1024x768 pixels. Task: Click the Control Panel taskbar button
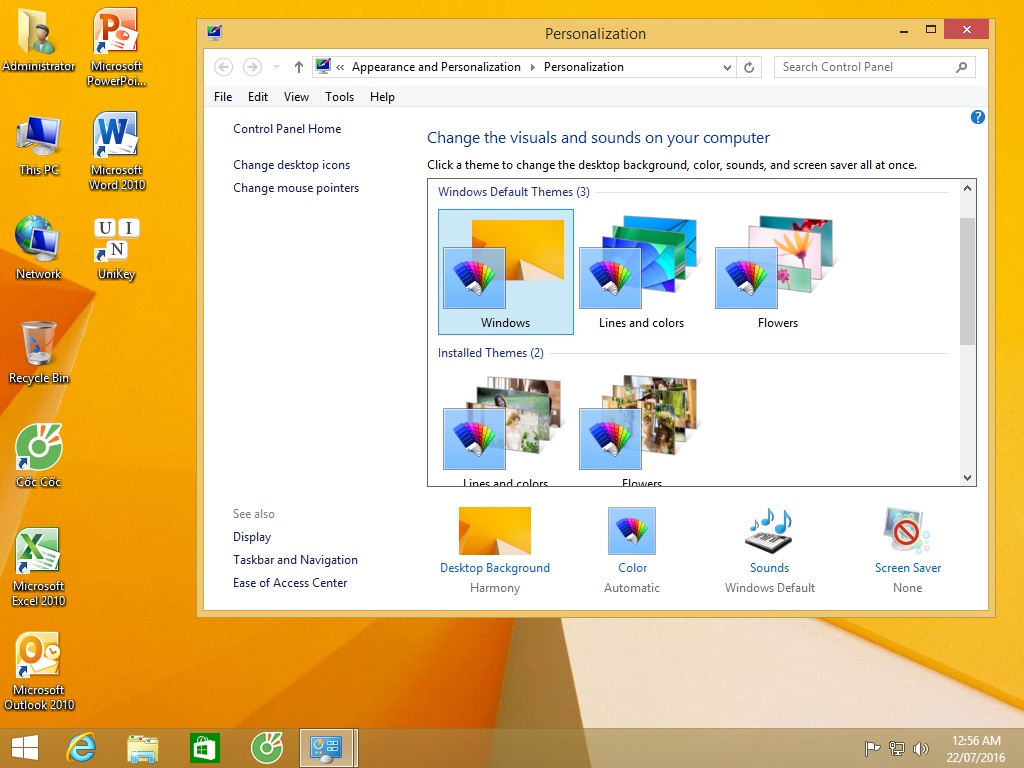point(328,748)
